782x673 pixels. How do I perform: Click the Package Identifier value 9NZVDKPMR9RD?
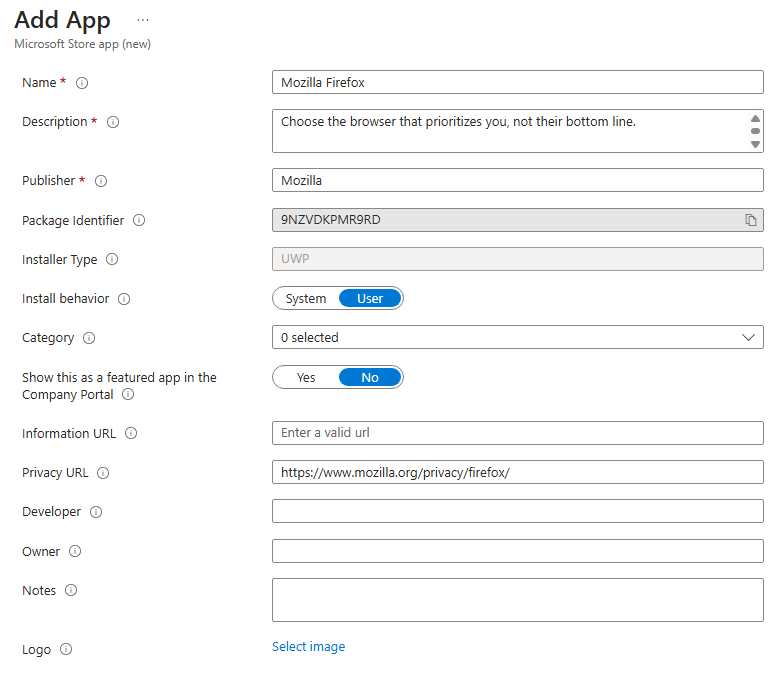(331, 220)
